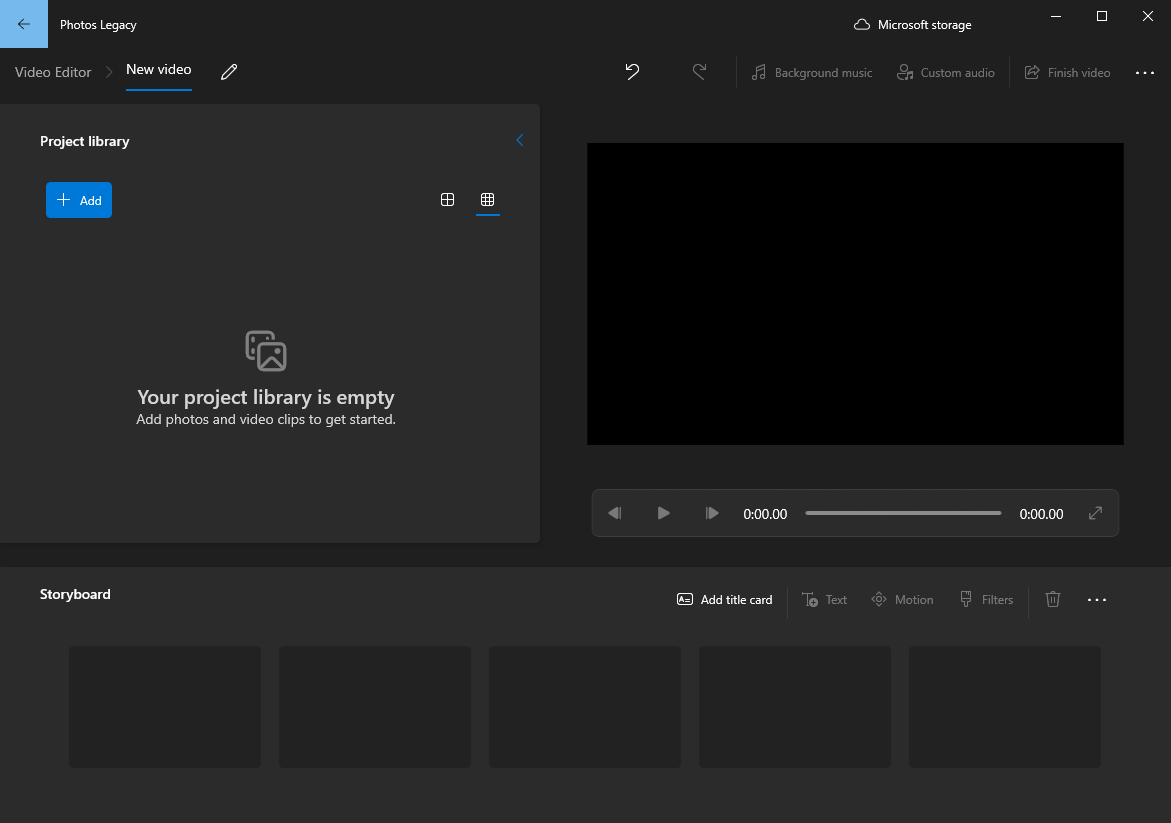
Task: Open the storyboard Text tool
Action: (x=824, y=600)
